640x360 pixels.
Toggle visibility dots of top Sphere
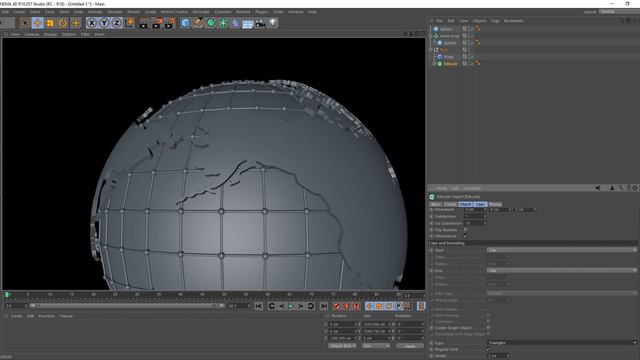[470, 29]
